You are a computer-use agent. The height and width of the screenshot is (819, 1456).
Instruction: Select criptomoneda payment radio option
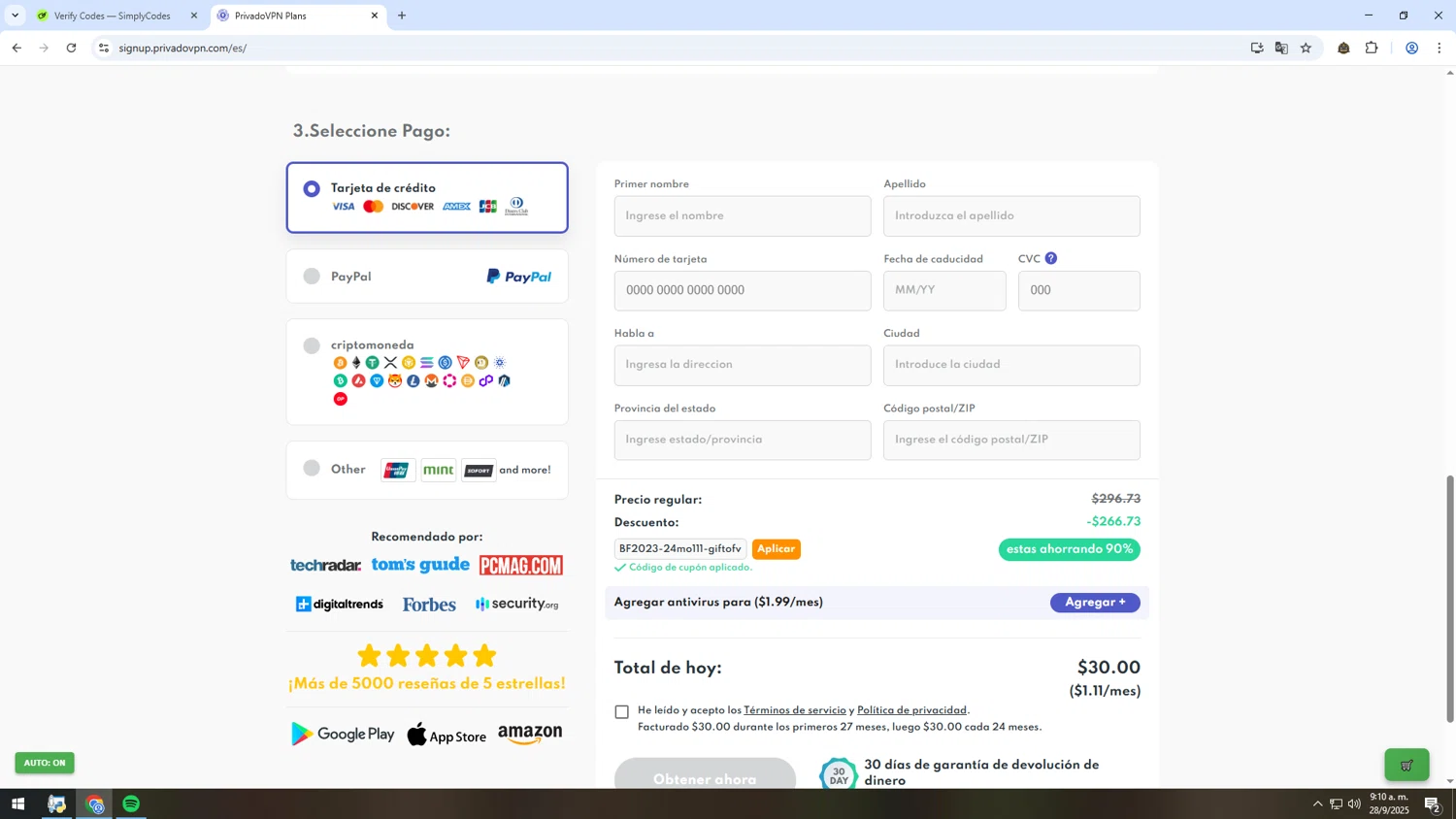tap(312, 345)
